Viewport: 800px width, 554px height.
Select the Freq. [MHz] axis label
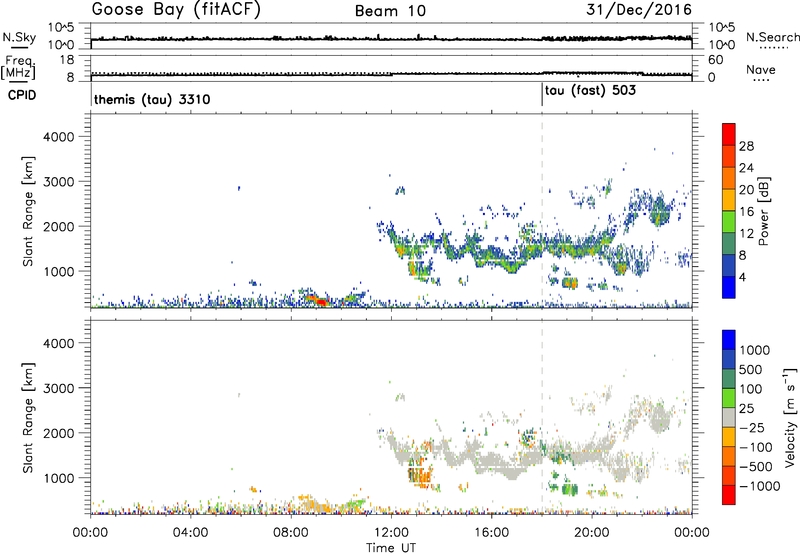tap(18, 67)
